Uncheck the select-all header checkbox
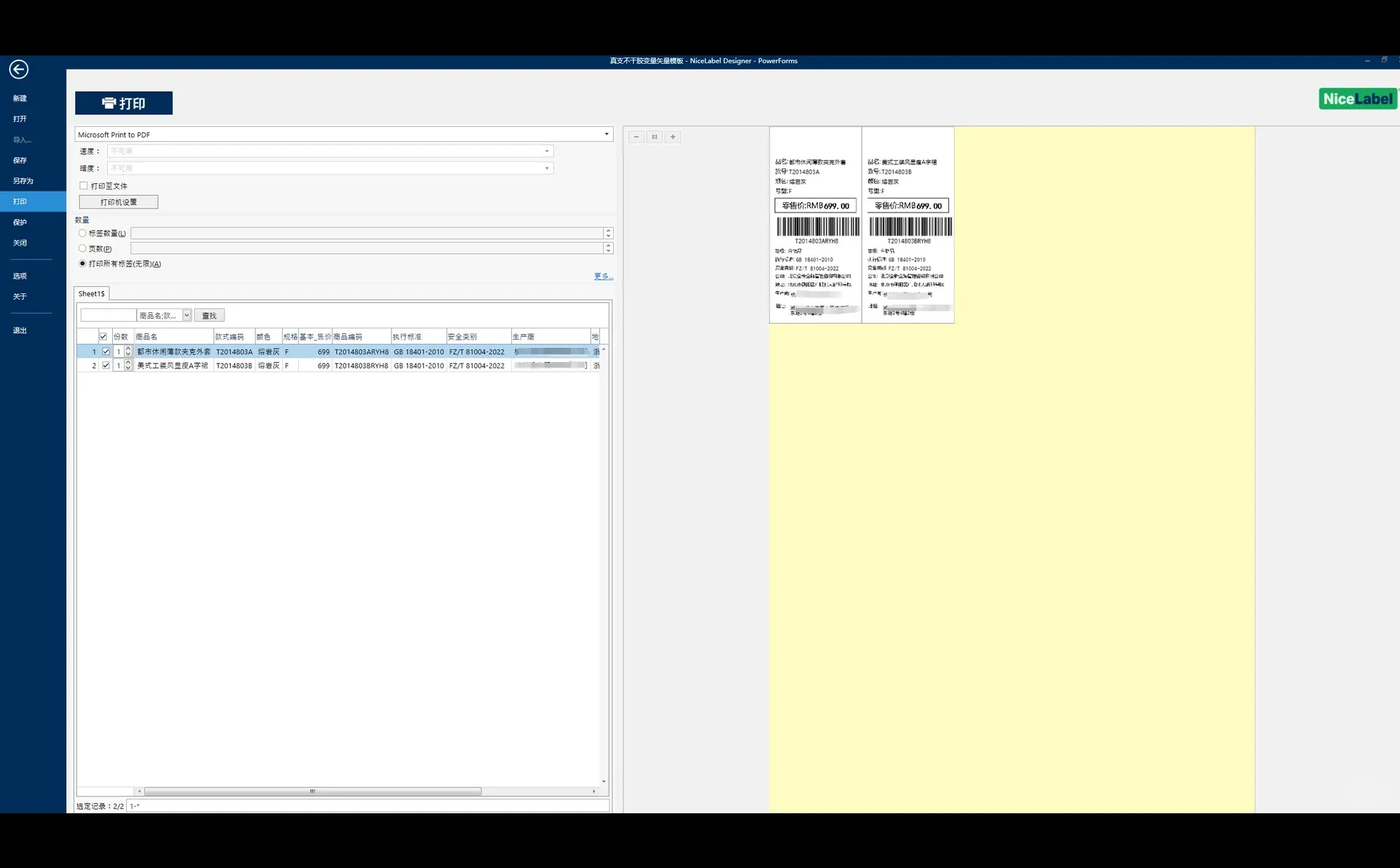The image size is (1400, 868). [103, 337]
